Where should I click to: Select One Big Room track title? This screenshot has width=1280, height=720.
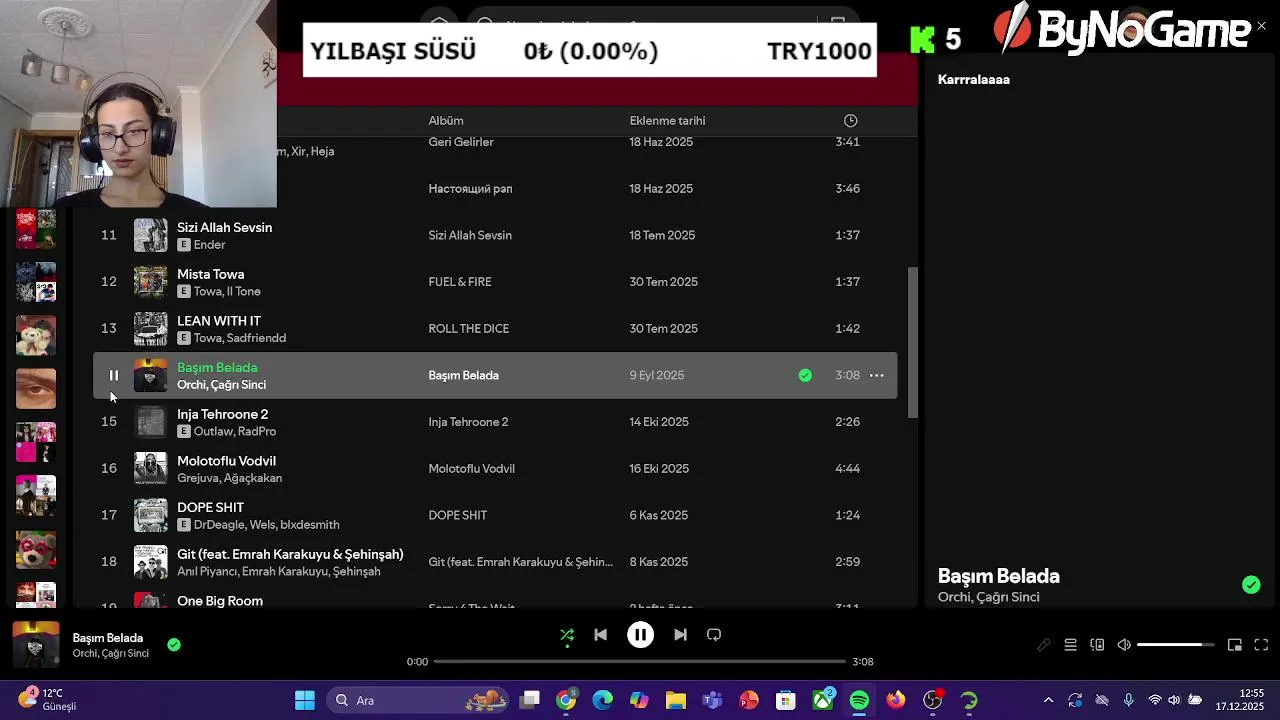point(220,601)
